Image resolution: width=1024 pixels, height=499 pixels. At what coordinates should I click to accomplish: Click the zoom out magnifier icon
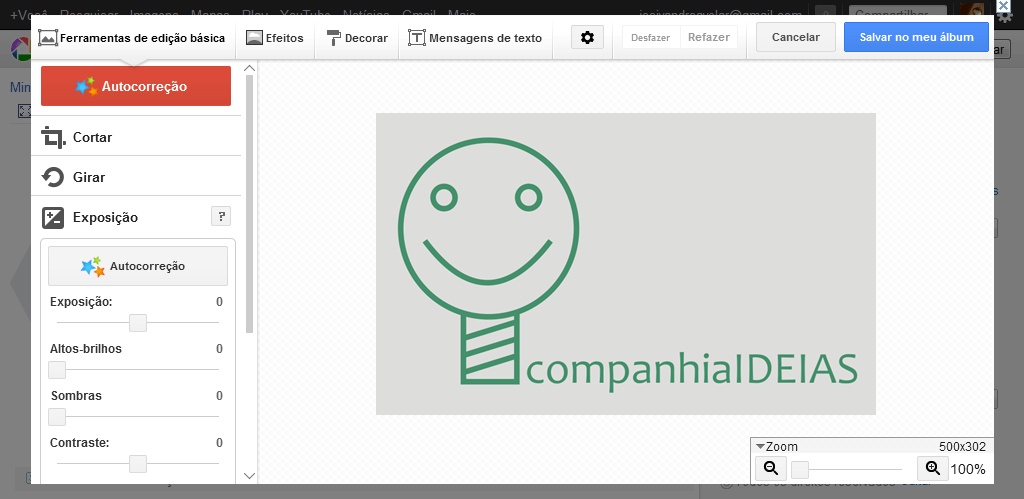tap(771, 468)
